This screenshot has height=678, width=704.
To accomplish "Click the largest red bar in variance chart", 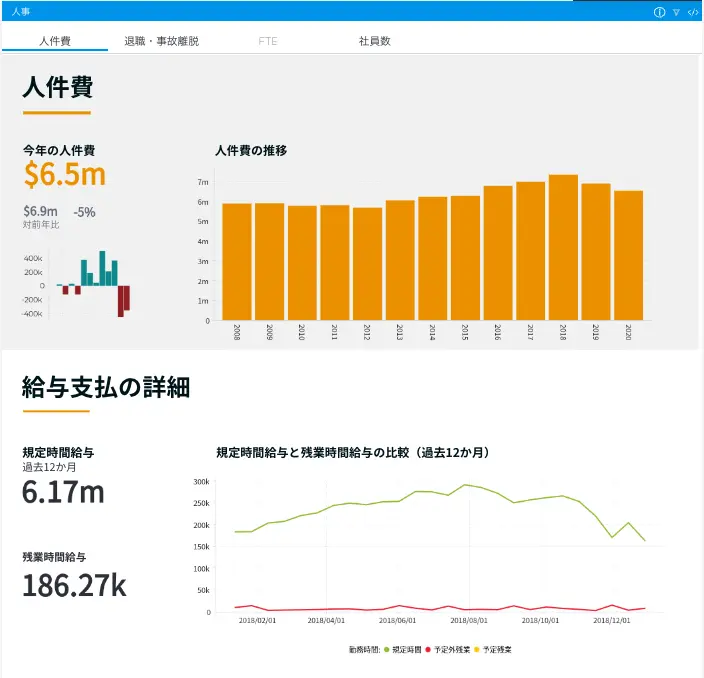I will [x=121, y=300].
